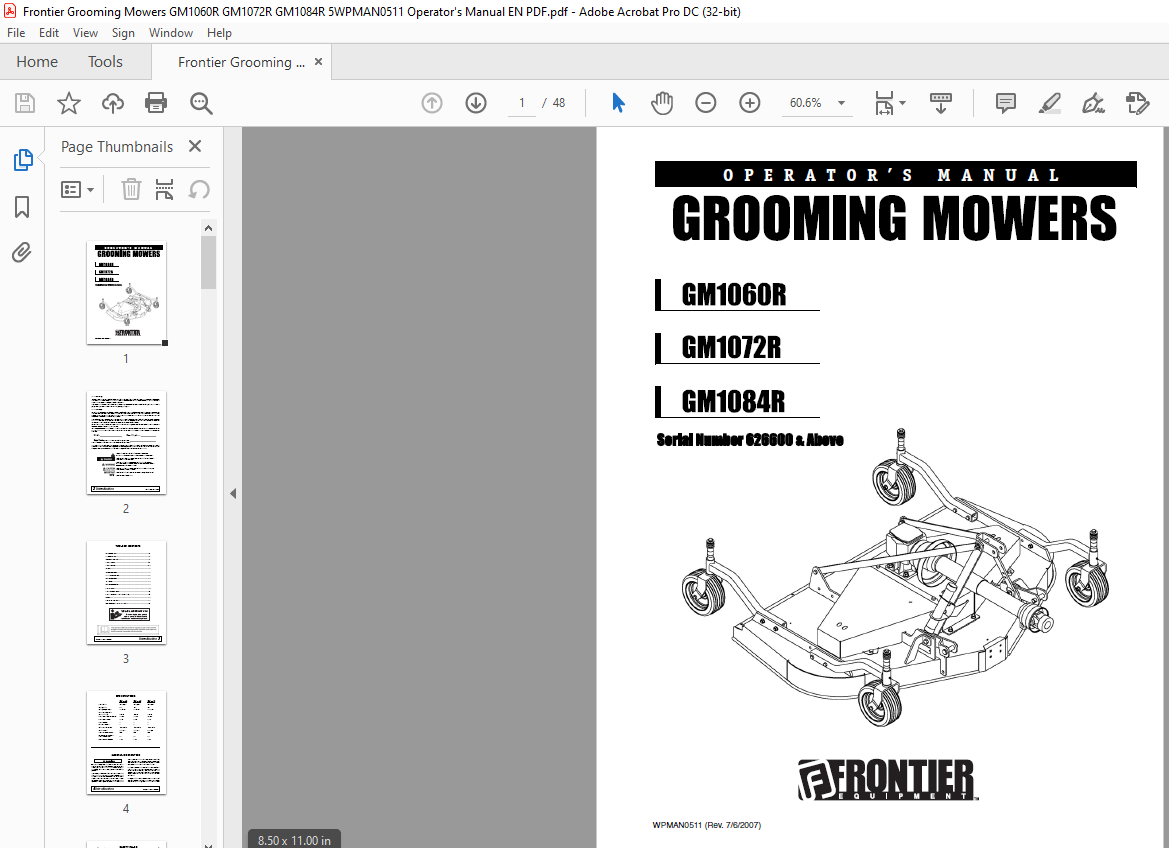Open the Edit menu
Image resolution: width=1169 pixels, height=848 pixels.
[x=48, y=33]
